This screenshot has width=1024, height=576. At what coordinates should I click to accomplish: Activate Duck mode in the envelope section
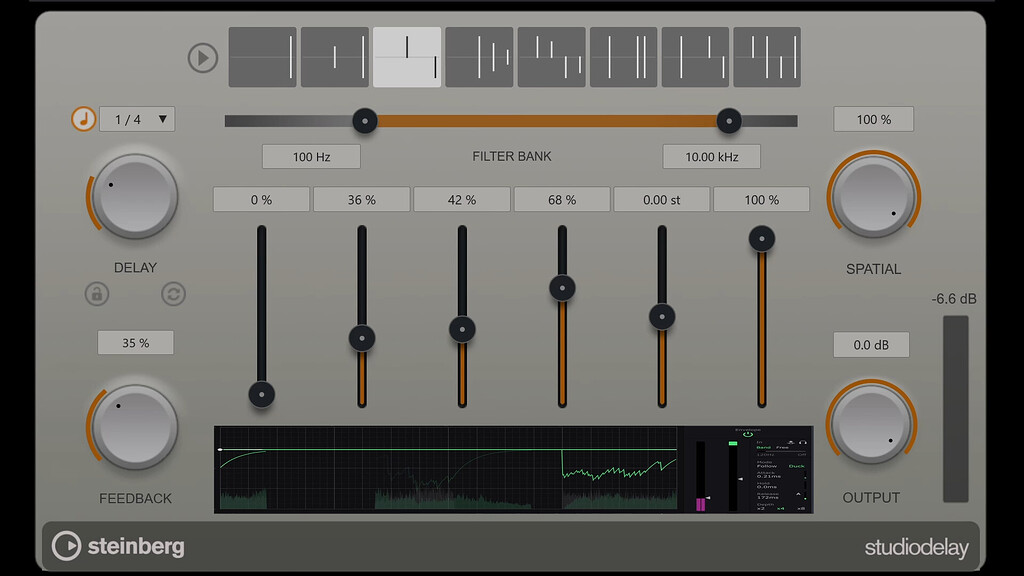(x=796, y=467)
